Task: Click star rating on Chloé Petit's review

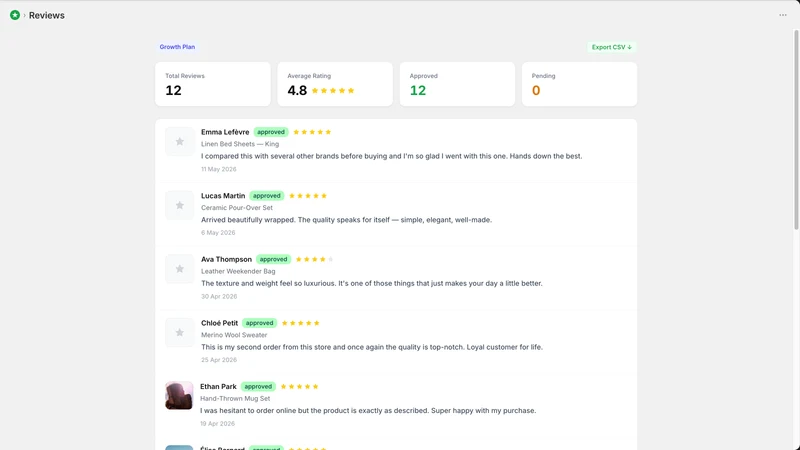Action: tap(301, 323)
